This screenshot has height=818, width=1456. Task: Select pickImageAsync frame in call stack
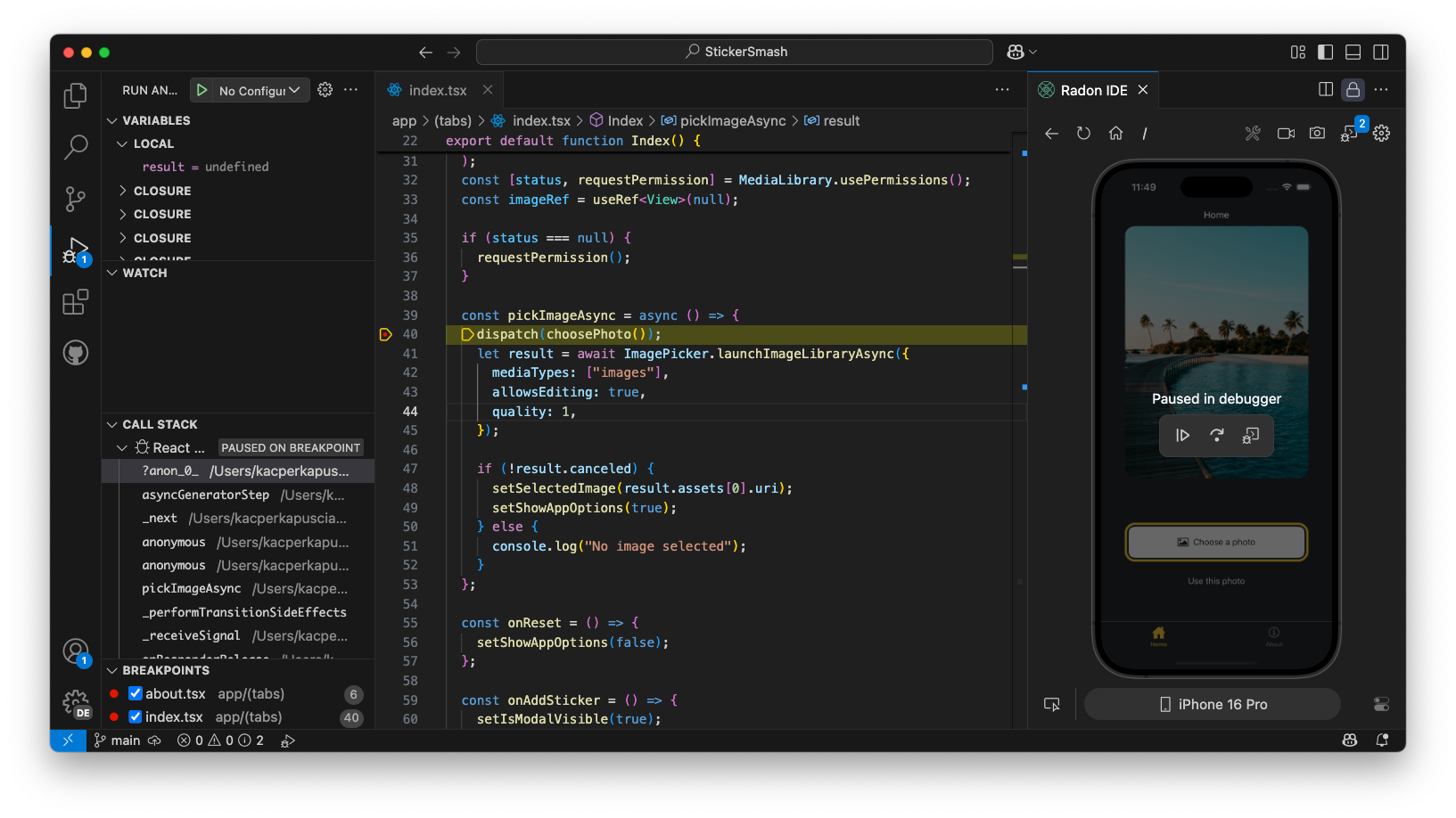pos(192,589)
